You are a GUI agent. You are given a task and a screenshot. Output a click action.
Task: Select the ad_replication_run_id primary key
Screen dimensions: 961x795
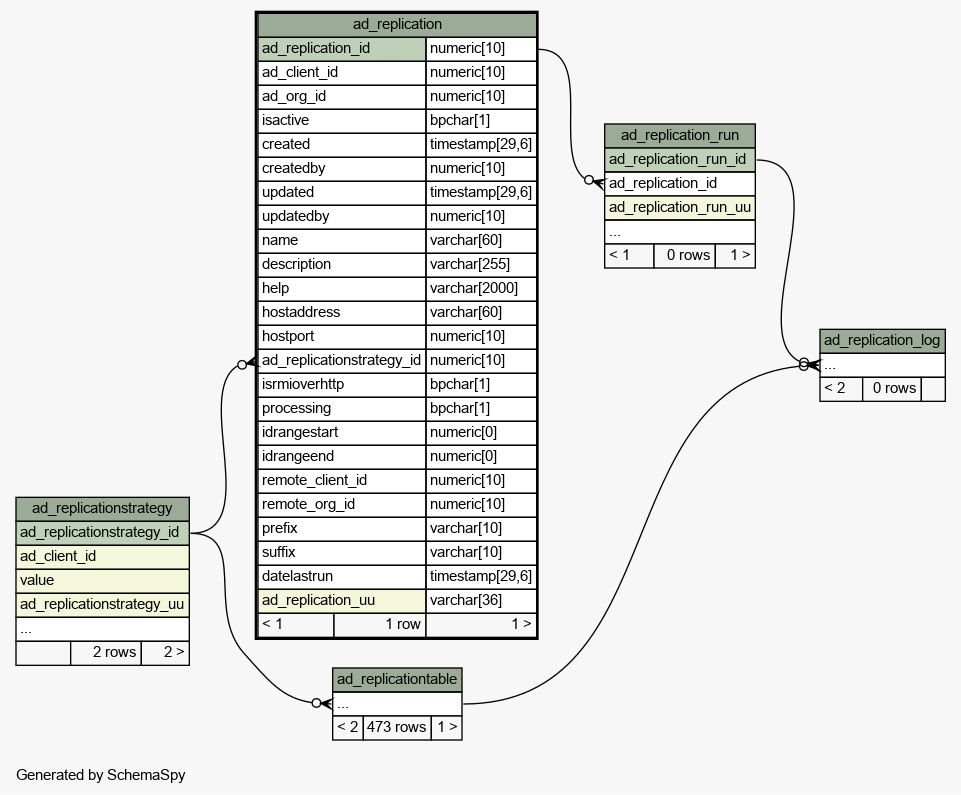[679, 159]
